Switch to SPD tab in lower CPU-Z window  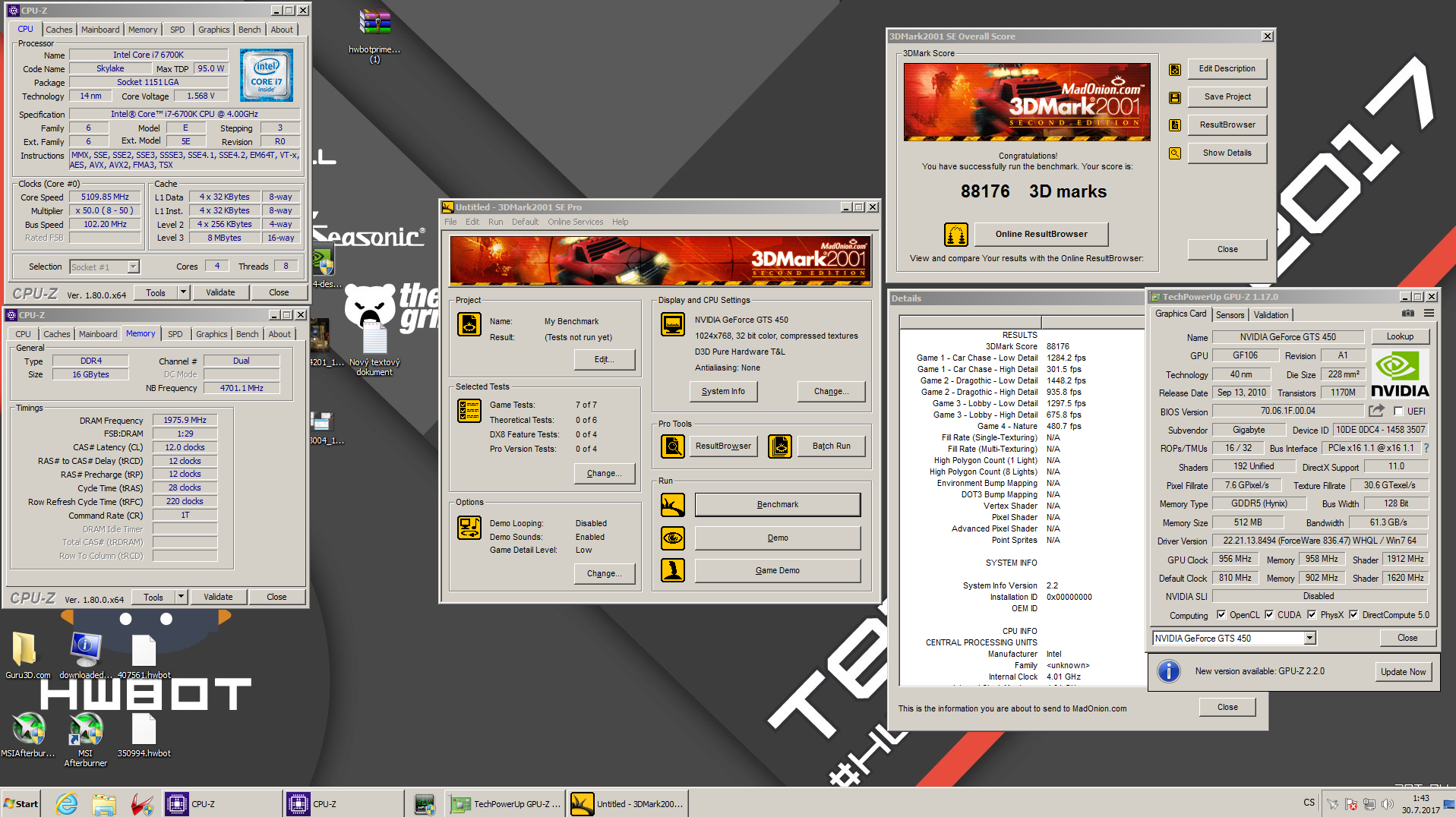[x=175, y=334]
